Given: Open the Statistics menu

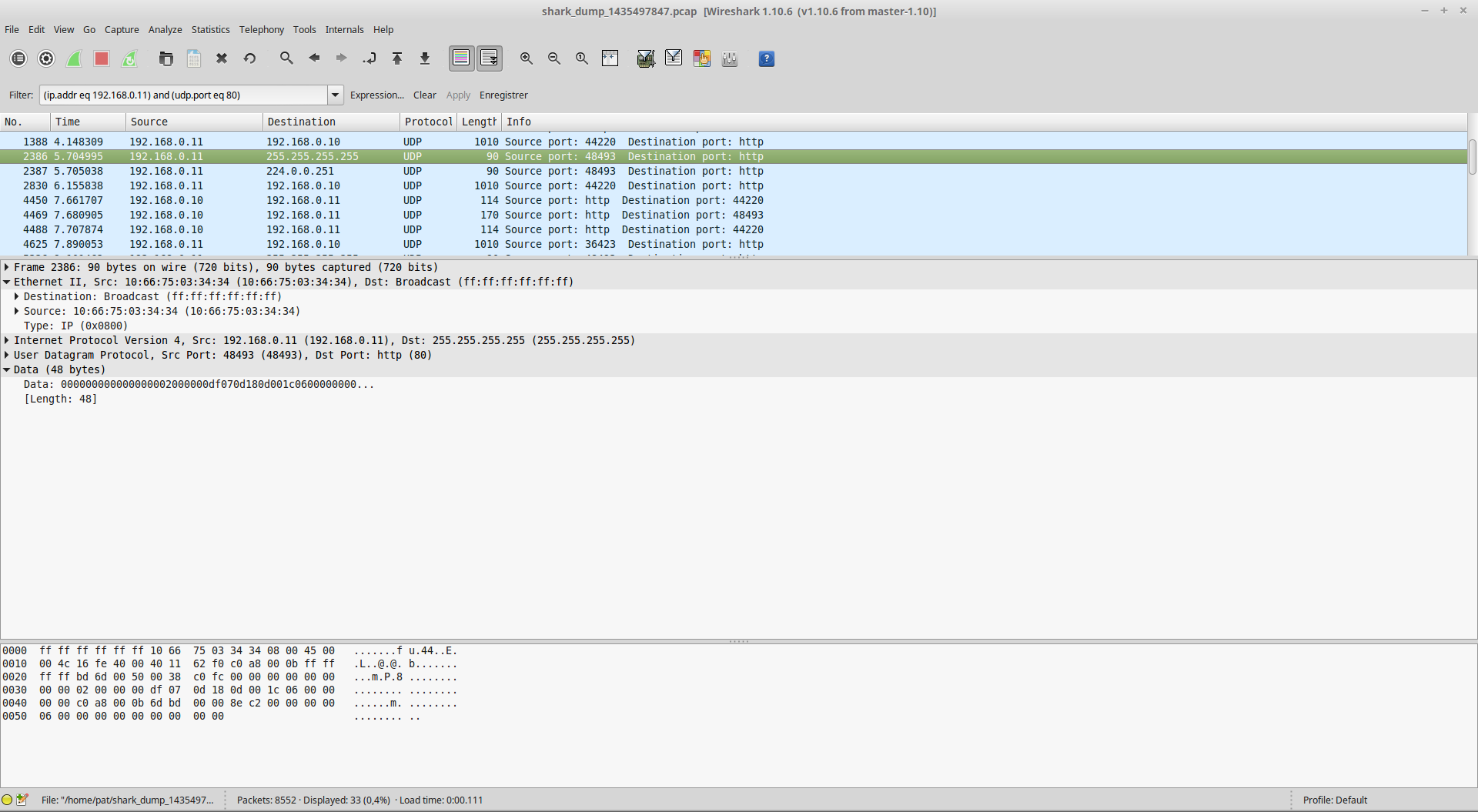Looking at the screenshot, I should click(210, 29).
